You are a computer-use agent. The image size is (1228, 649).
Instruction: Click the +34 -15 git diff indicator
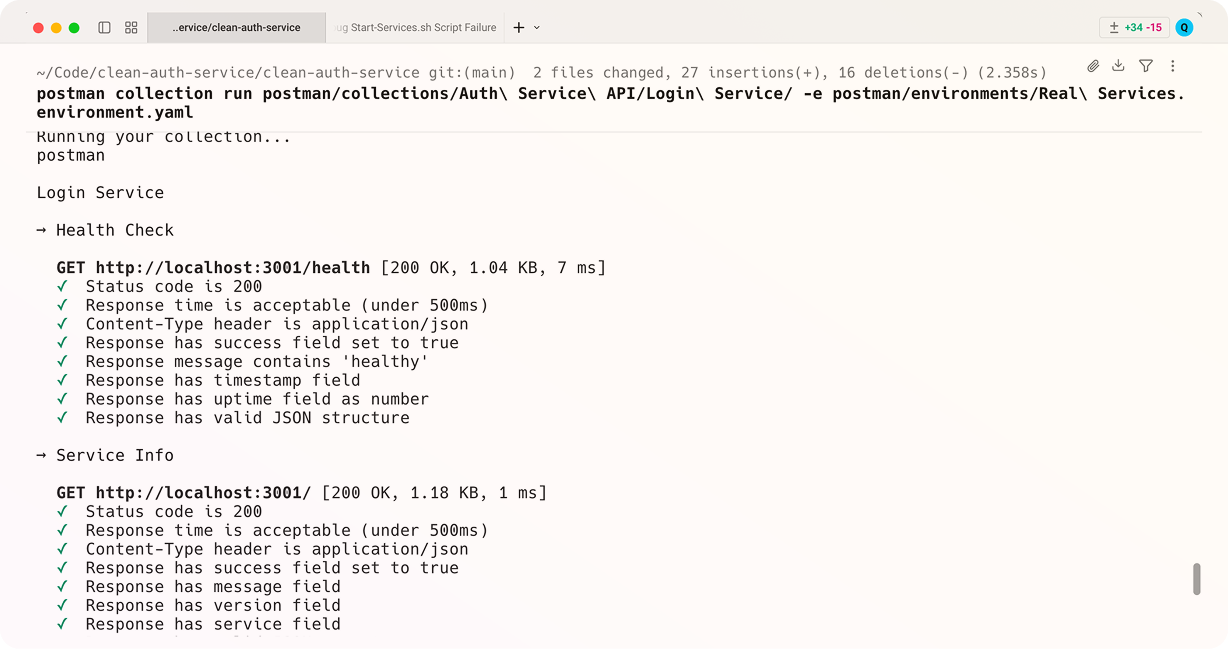pyautogui.click(x=1135, y=27)
